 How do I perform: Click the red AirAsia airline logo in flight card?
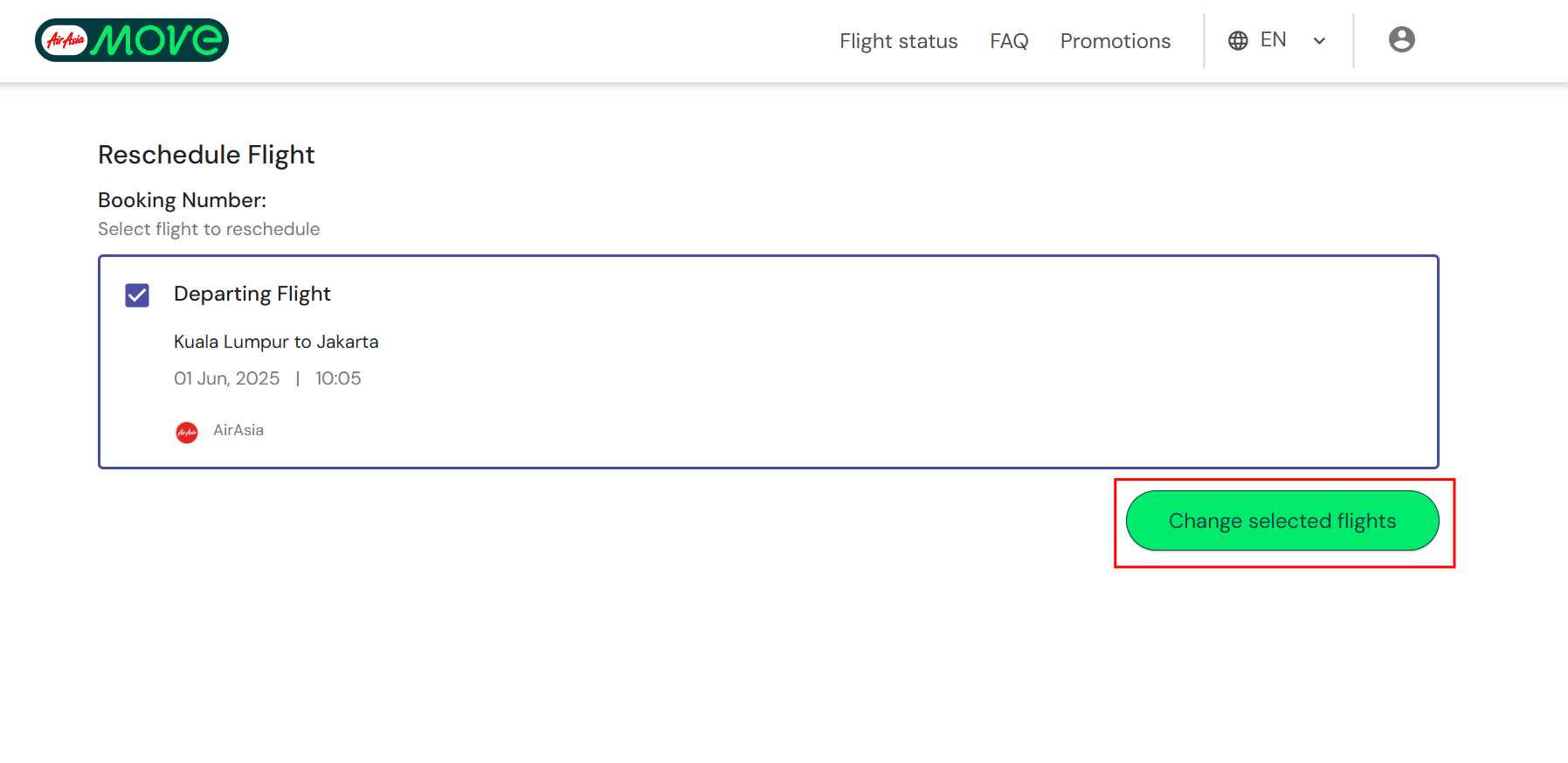[187, 432]
